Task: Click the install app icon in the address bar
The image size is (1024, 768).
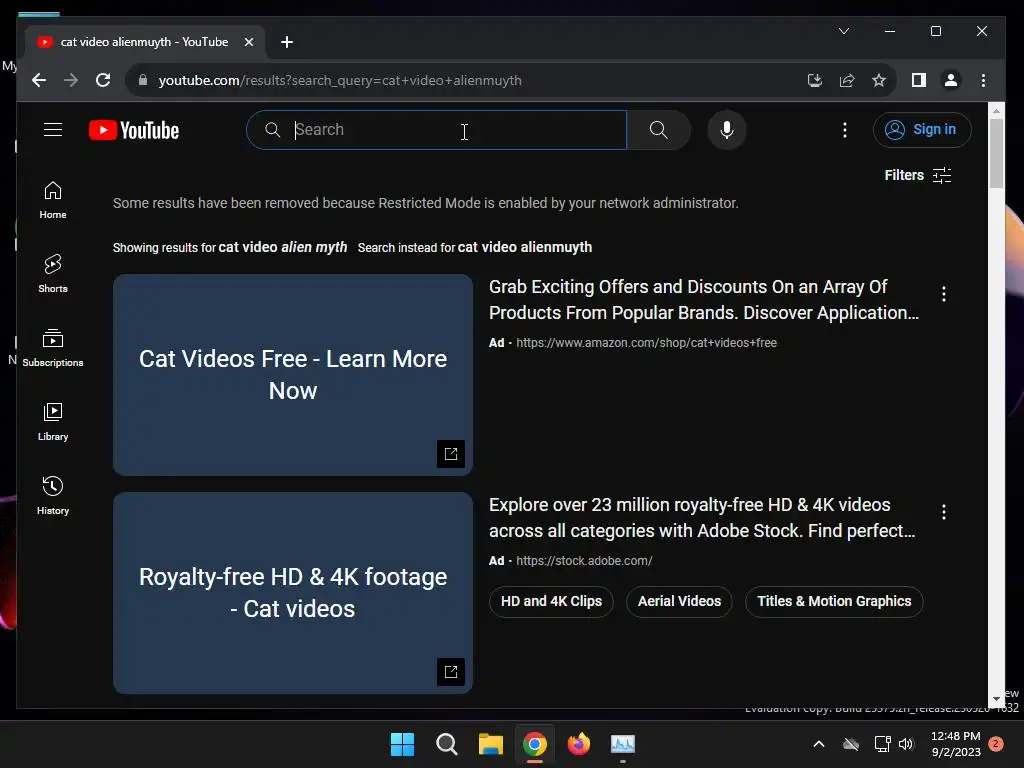Action: (814, 80)
